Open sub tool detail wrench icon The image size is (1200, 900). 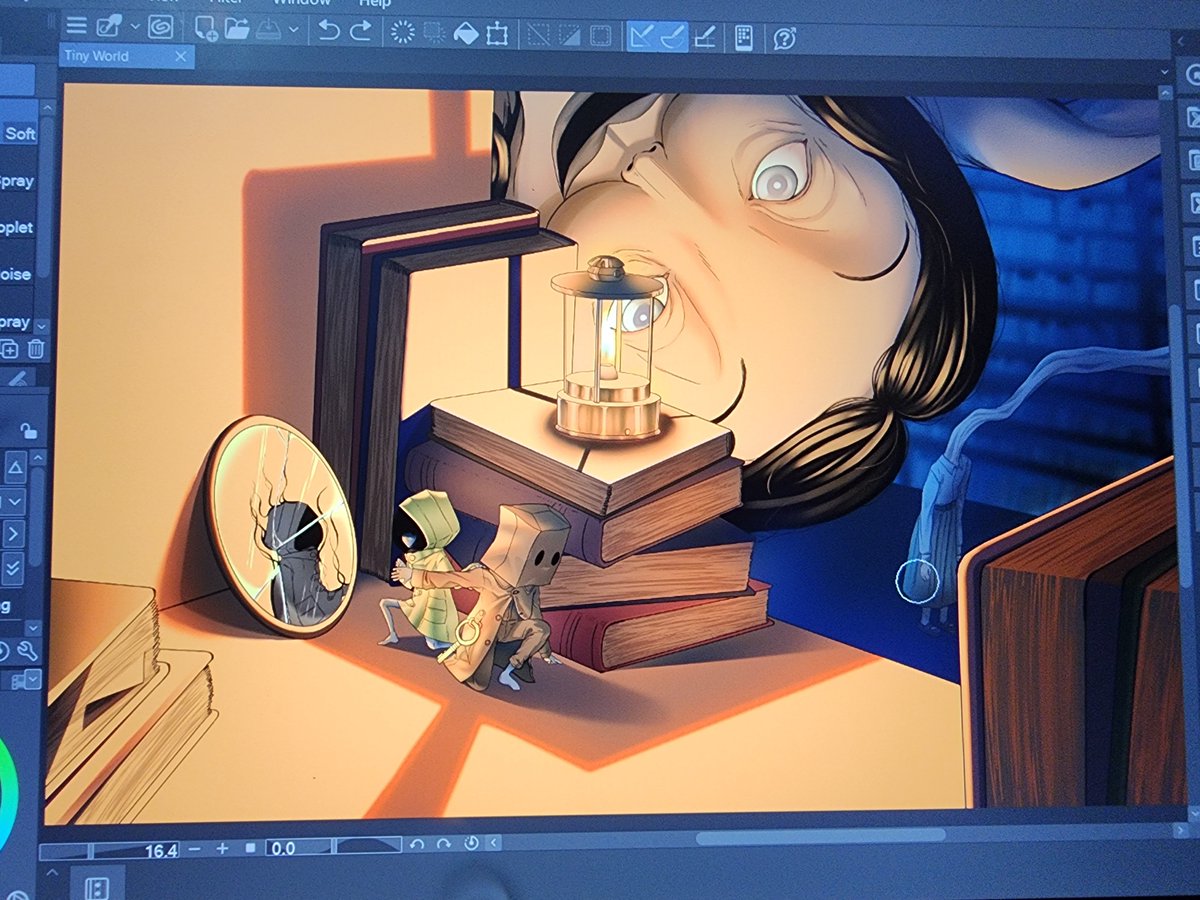(x=27, y=652)
